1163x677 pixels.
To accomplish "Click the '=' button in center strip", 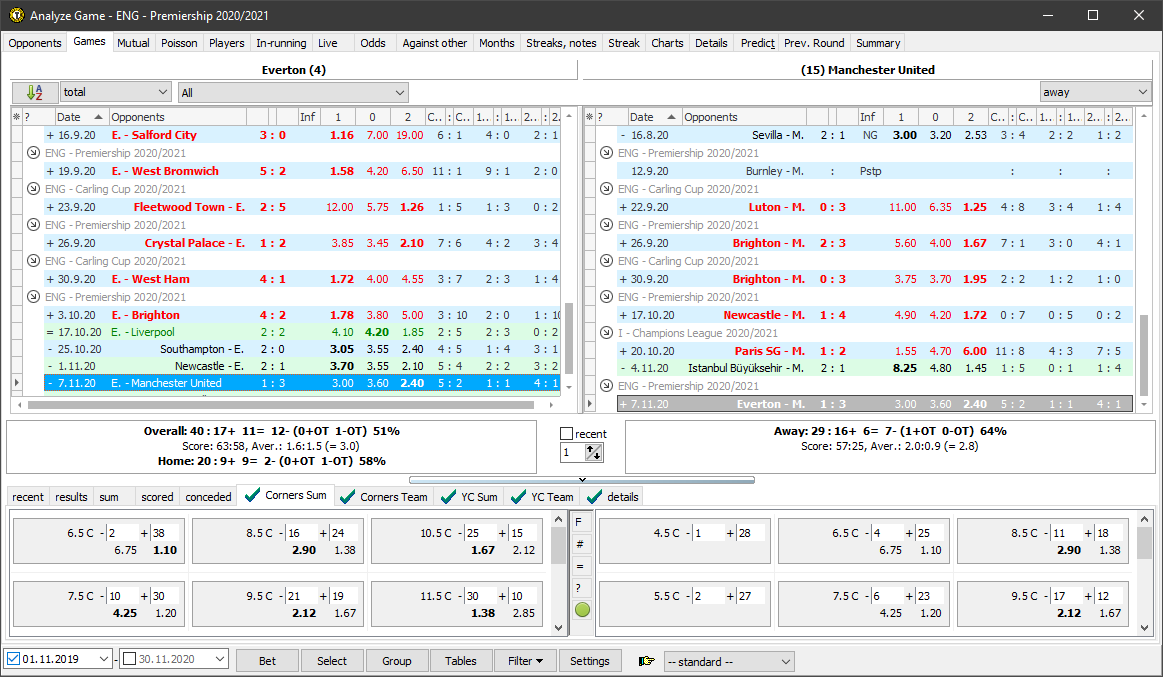I will point(581,565).
